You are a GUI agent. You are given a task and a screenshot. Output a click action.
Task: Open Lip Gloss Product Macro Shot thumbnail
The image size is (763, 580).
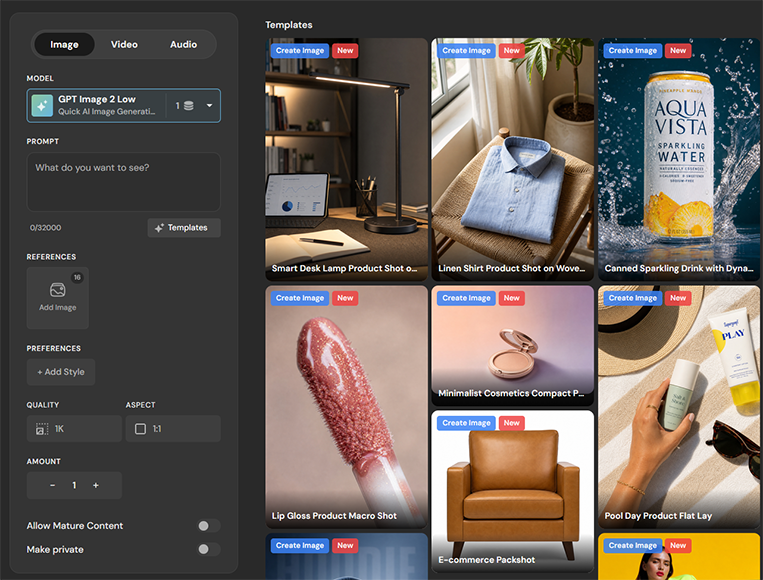(x=346, y=407)
